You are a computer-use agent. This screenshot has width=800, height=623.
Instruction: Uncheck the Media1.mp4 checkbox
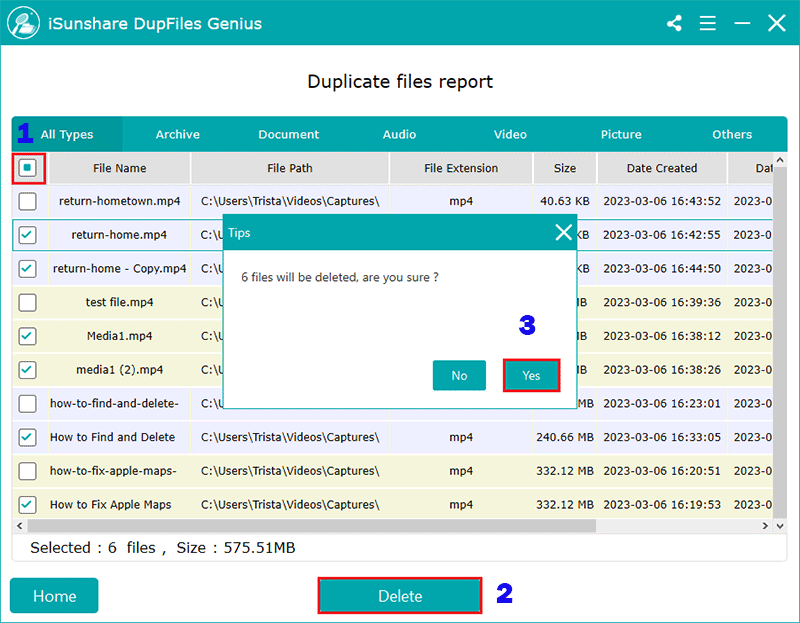[x=28, y=336]
